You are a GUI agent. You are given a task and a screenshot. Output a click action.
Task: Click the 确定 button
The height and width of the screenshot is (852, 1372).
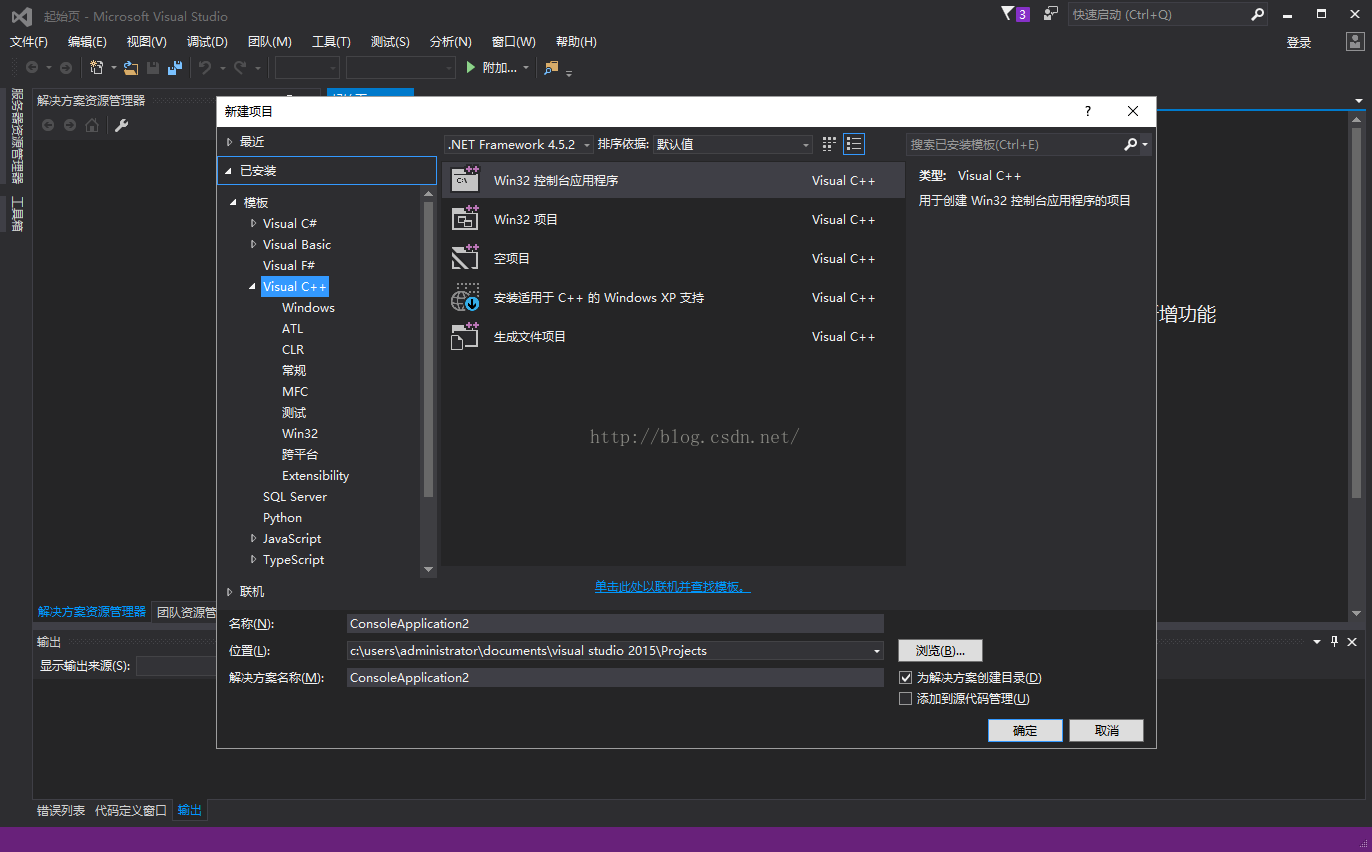coord(1025,731)
